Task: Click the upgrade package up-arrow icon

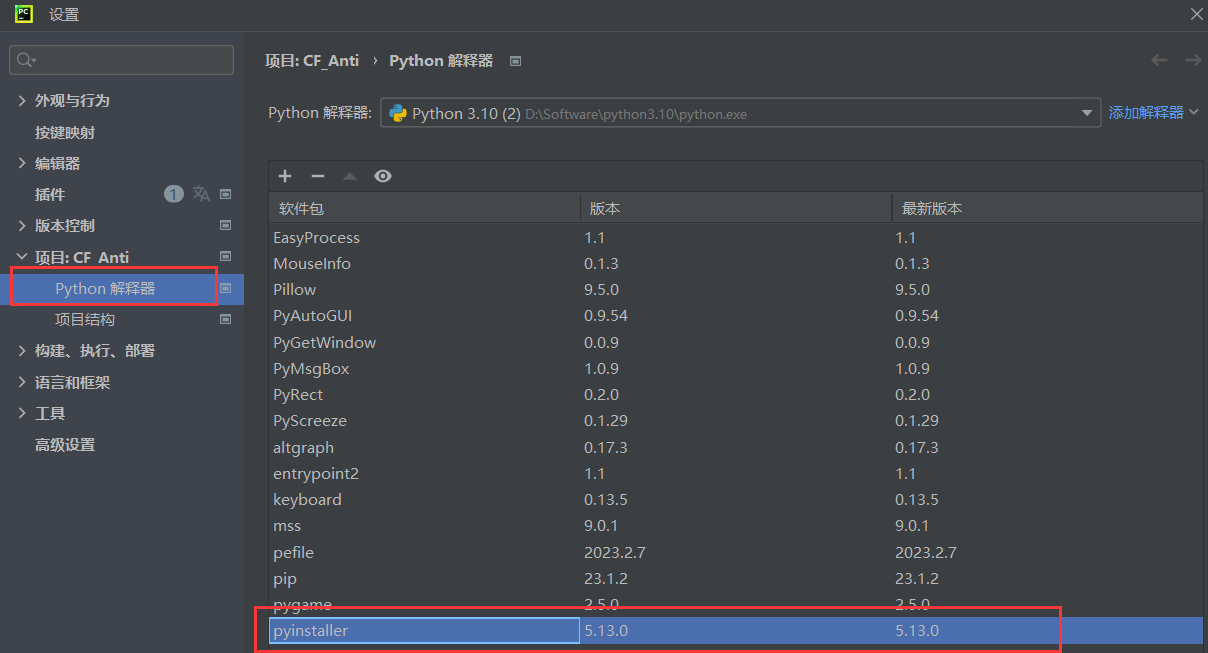Action: pos(350,176)
